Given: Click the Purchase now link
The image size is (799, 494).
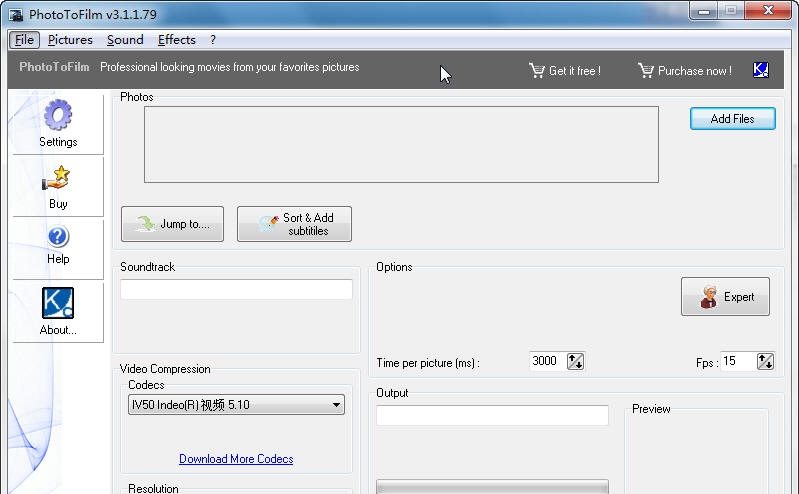Looking at the screenshot, I should click(695, 71).
